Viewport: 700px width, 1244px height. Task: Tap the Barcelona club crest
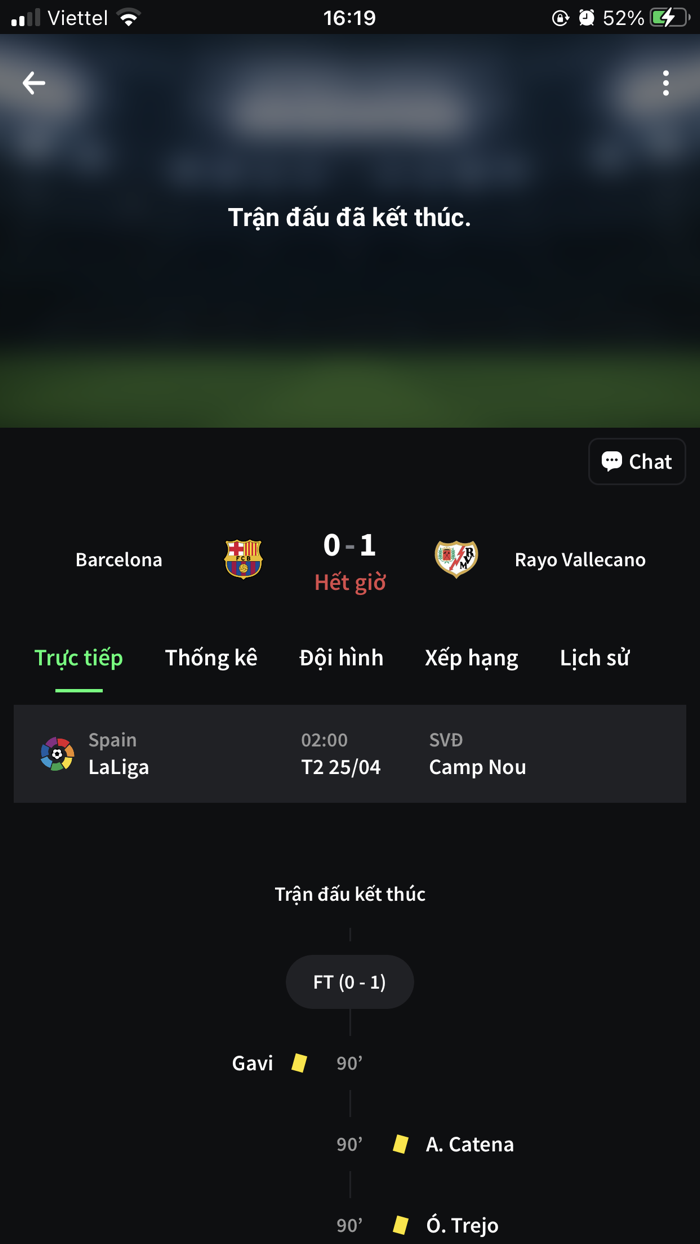tap(243, 559)
